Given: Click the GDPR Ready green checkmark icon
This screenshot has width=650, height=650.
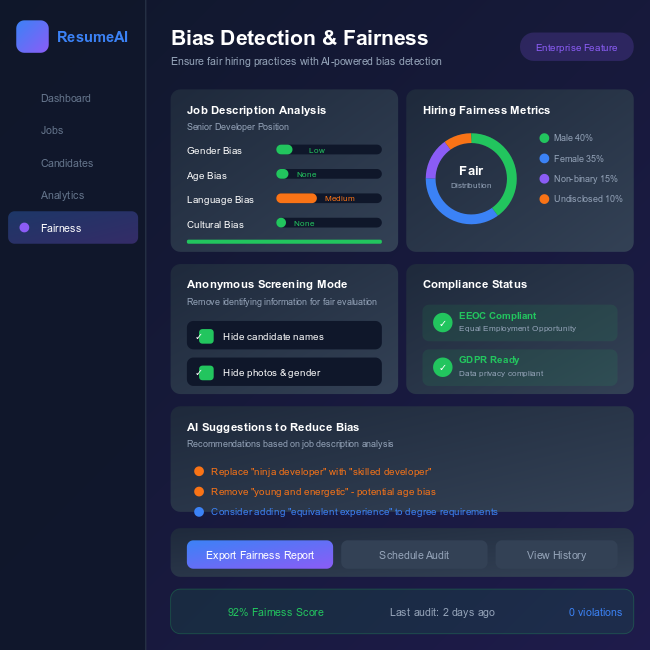Looking at the screenshot, I should pyautogui.click(x=442, y=367).
